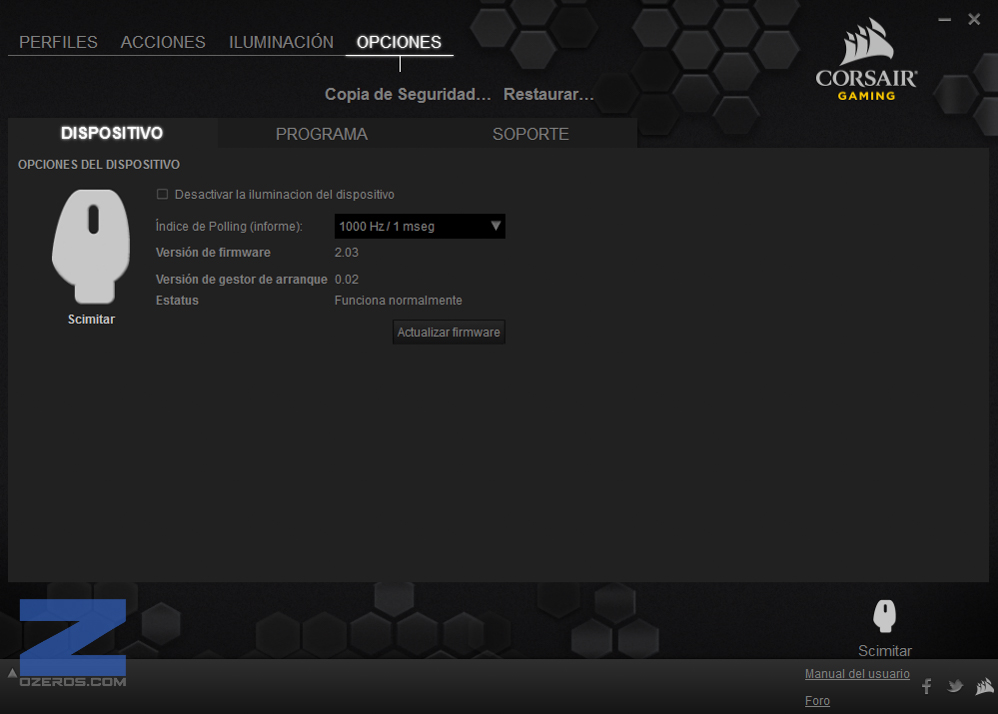Click firmware version value 2.03
Screen dimensions: 998x714
(346, 253)
